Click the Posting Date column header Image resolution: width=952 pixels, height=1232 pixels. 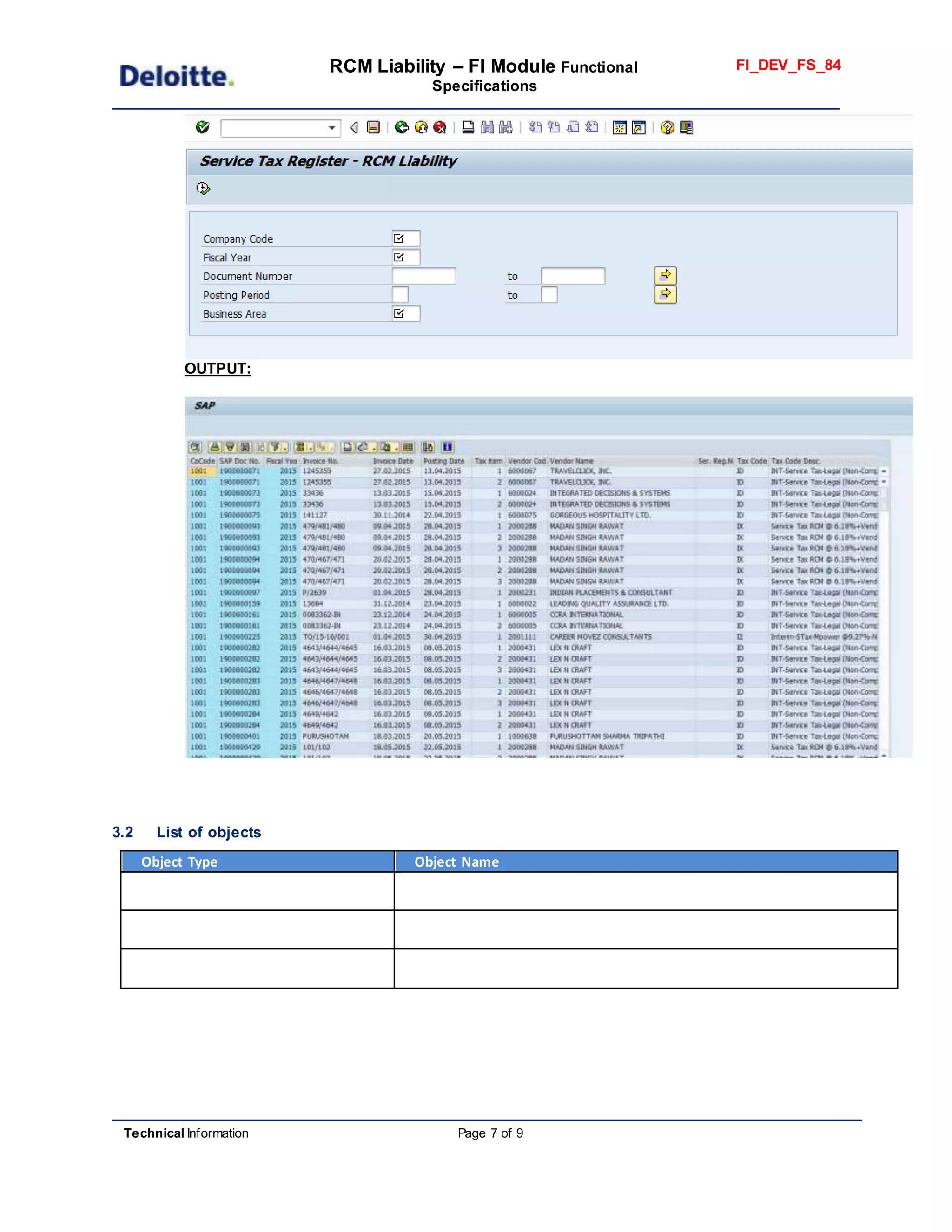point(444,461)
